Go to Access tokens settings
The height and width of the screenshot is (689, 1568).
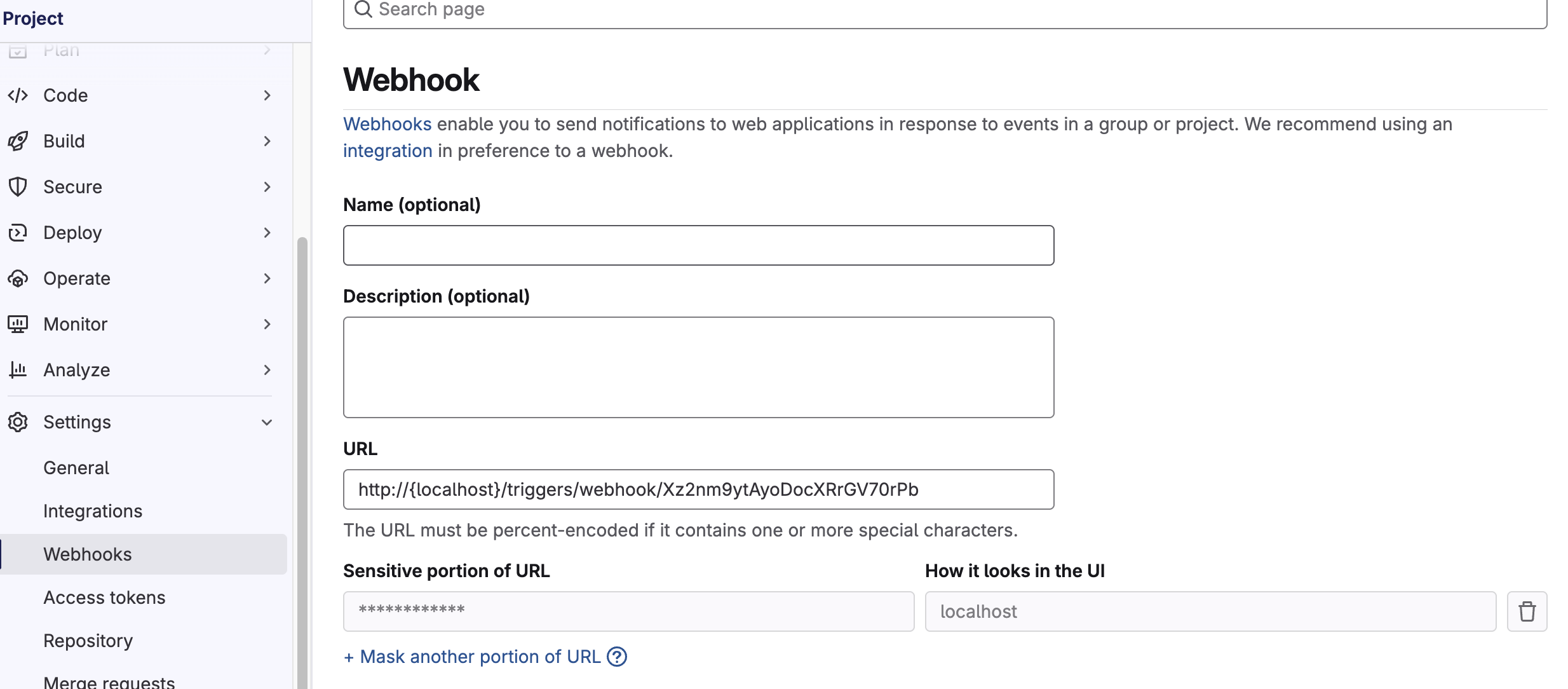[104, 597]
